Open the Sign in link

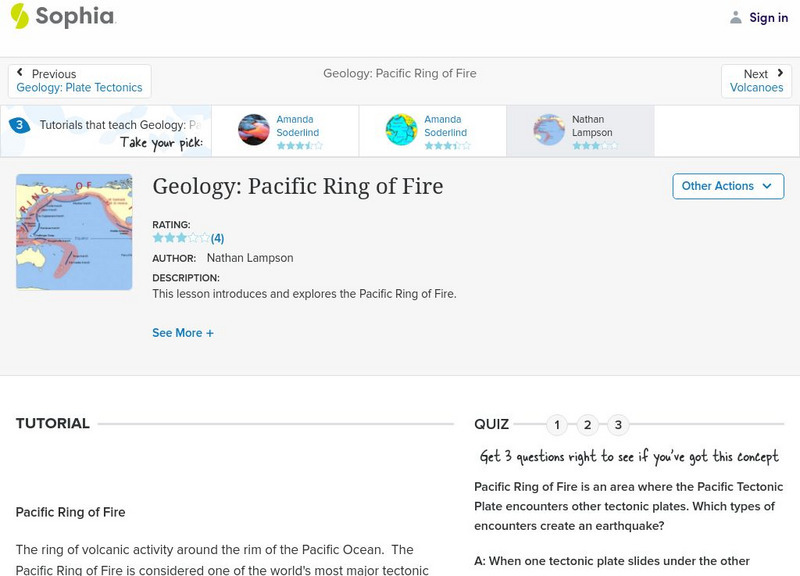768,17
